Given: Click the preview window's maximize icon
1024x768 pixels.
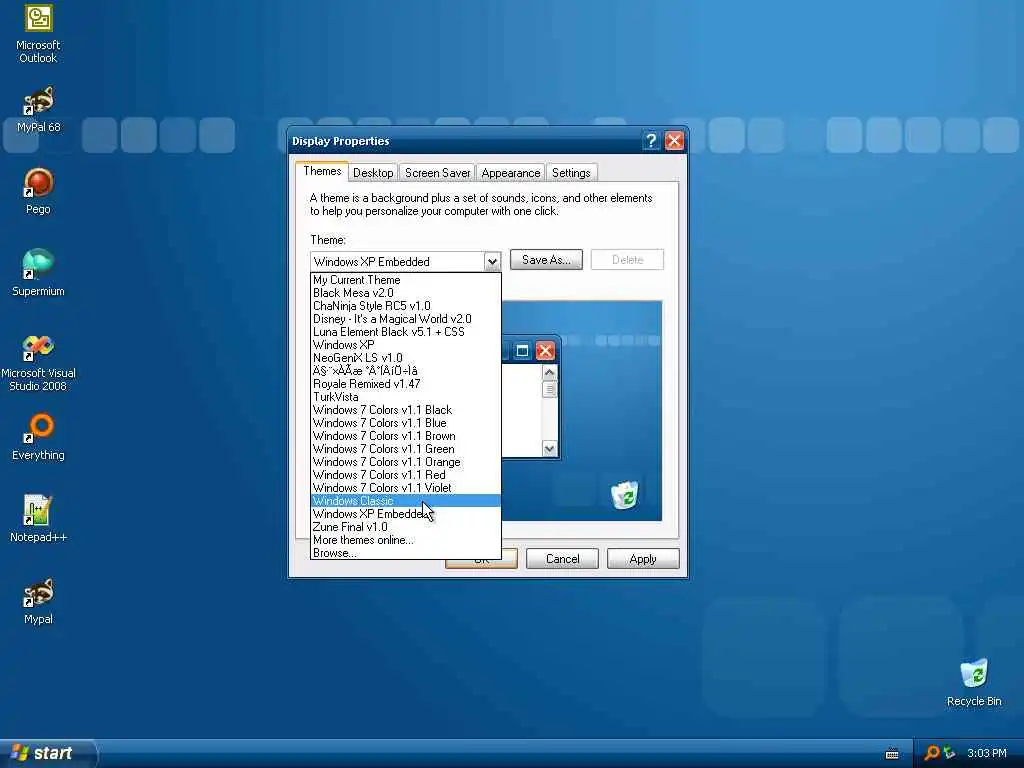Looking at the screenshot, I should tap(522, 351).
